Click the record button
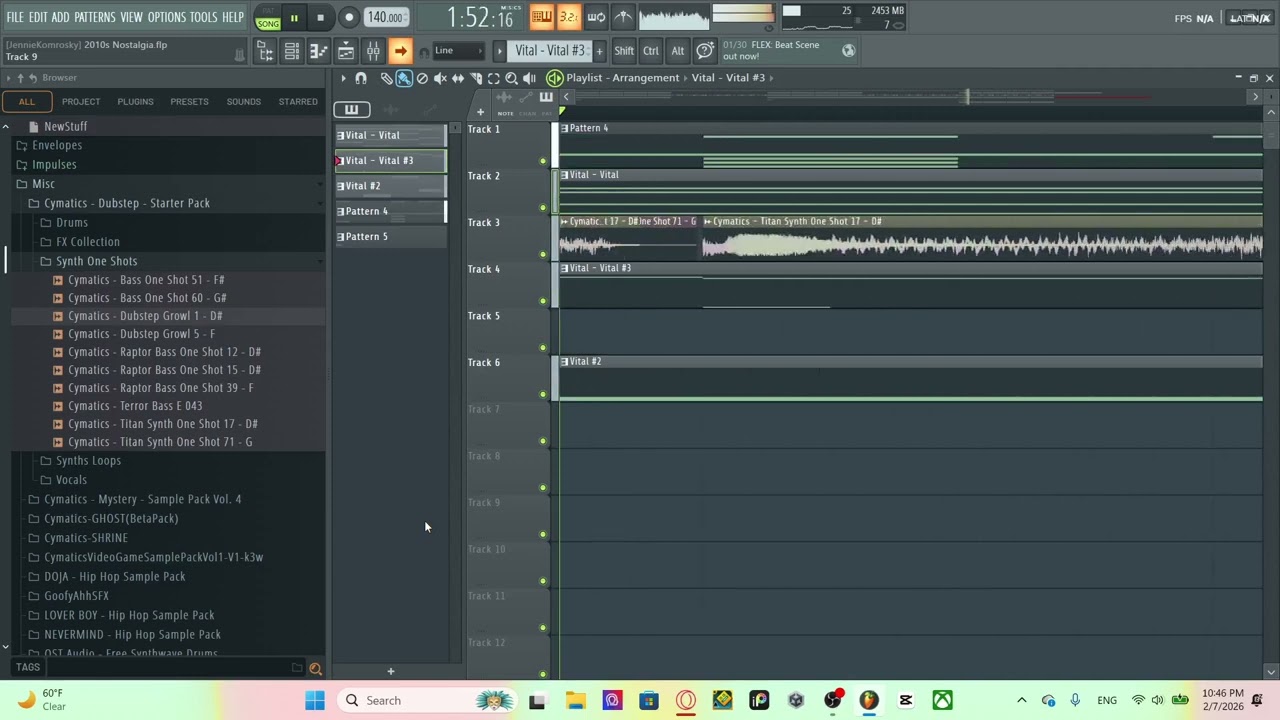 coord(349,17)
